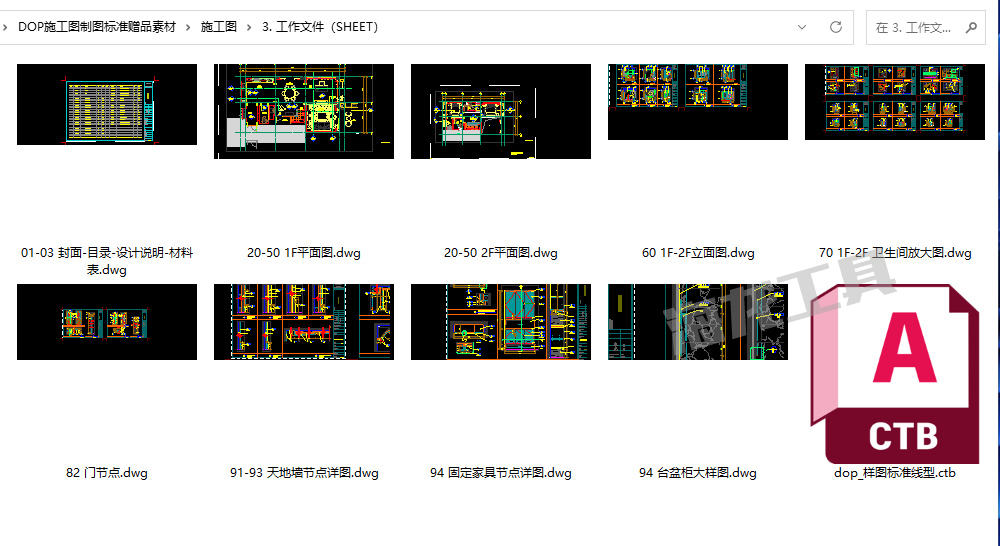The width and height of the screenshot is (1000, 546).
Task: Click the 94 固定家具节点详图.dwg file name
Action: [x=501, y=473]
